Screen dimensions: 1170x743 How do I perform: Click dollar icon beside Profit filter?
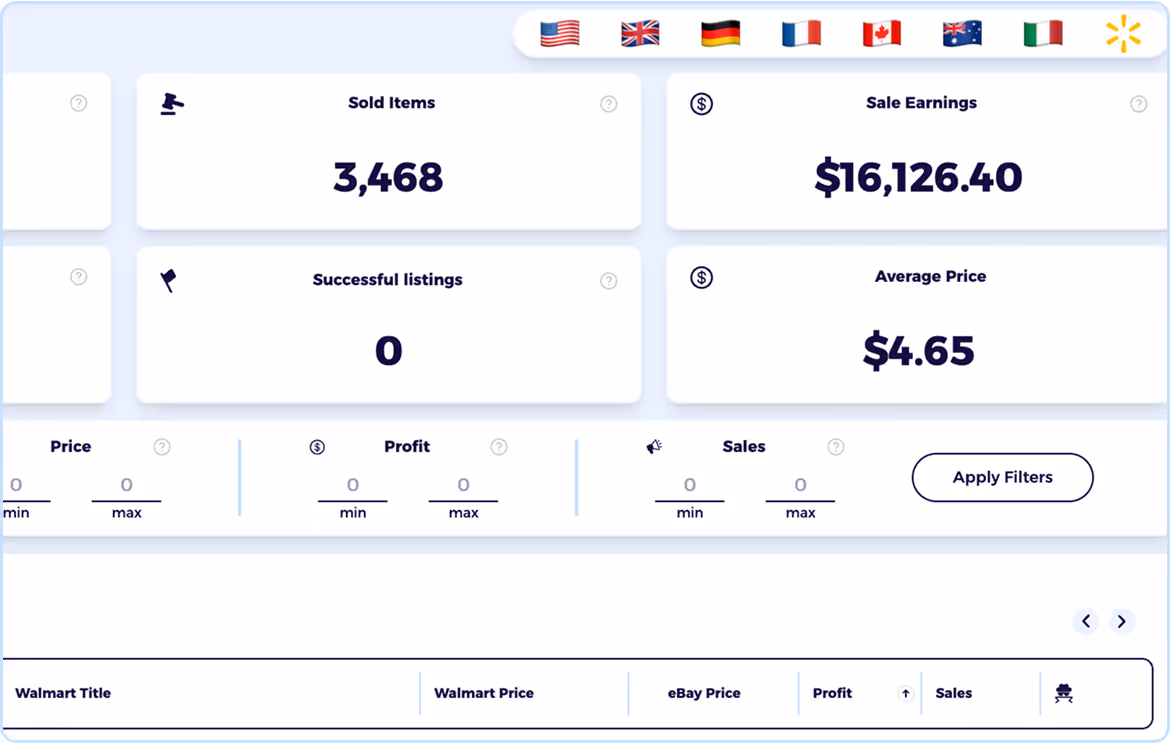[317, 447]
